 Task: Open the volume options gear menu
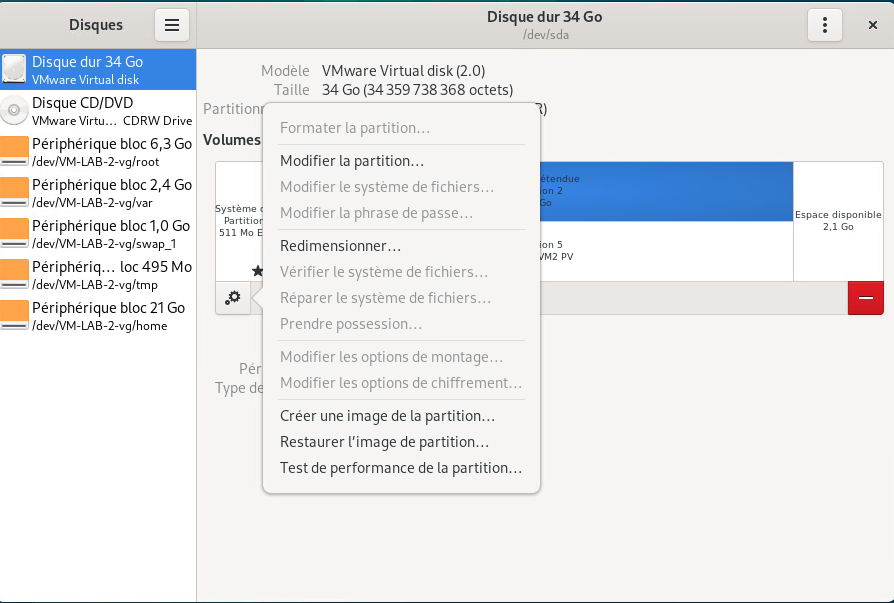(x=233, y=298)
